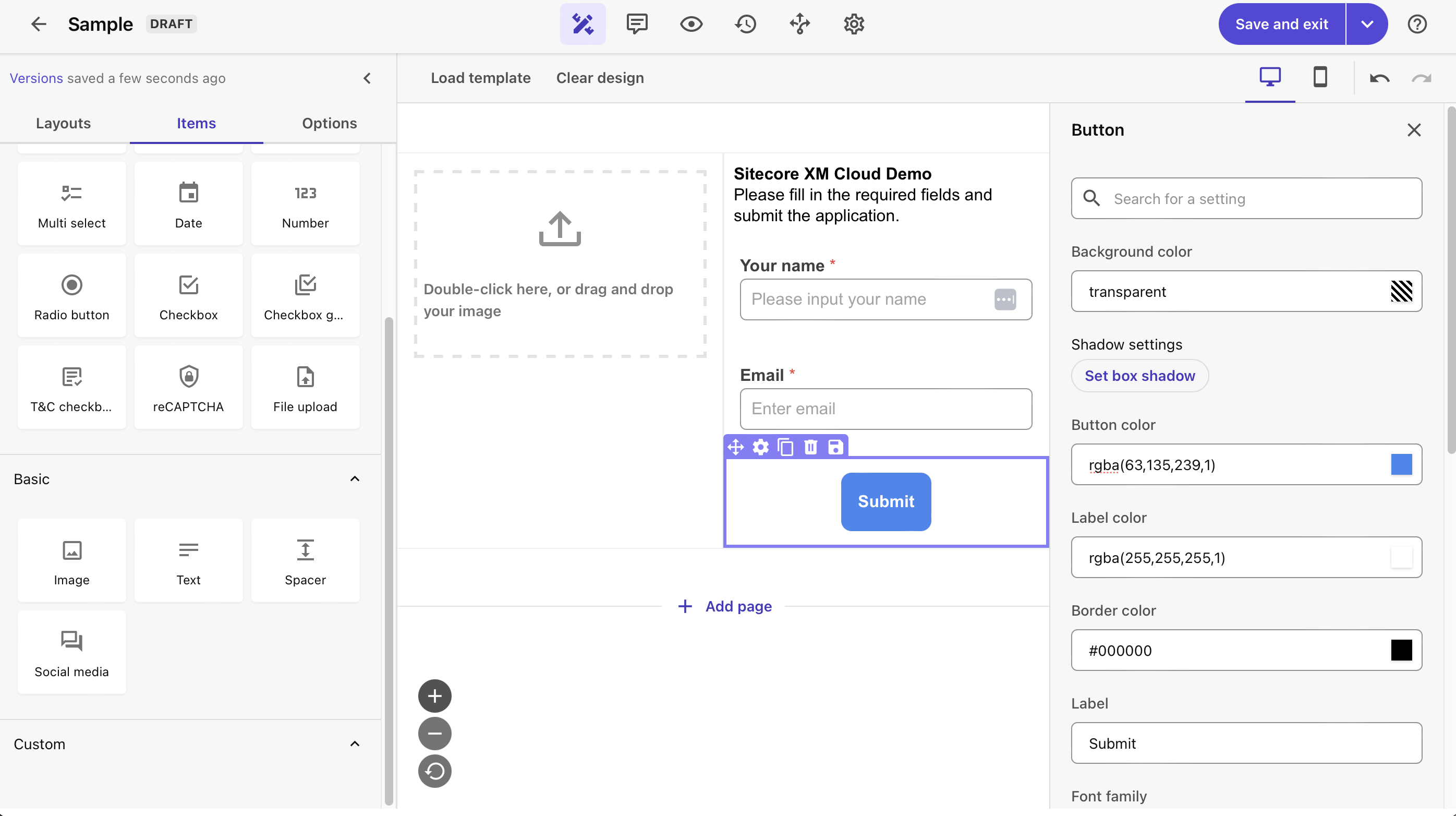Screen dimensions: 1456x816
Task: Select the Text item
Action: pos(189,560)
